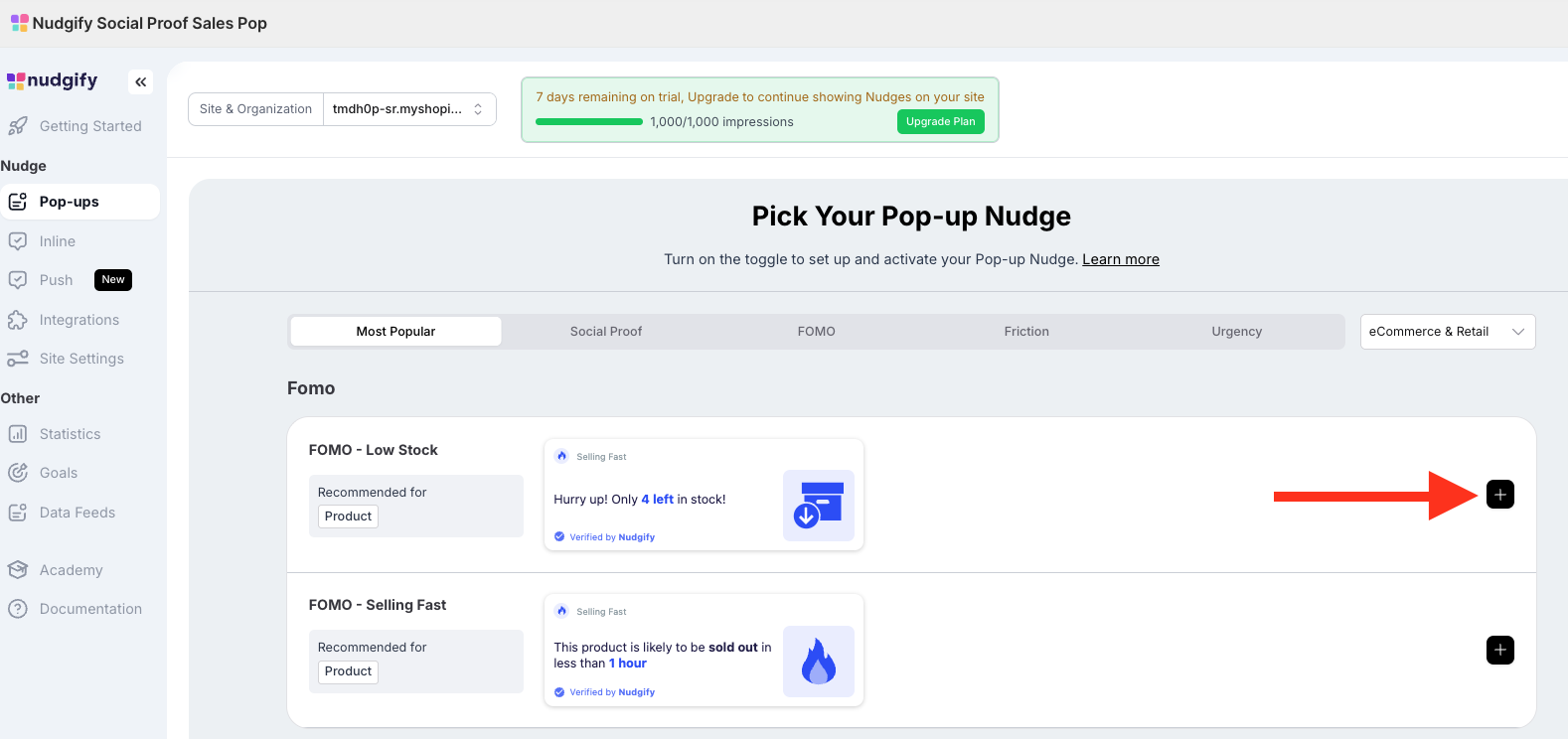Image resolution: width=1568 pixels, height=739 pixels.
Task: Click the Site Settings sliders icon
Action: pos(18,359)
